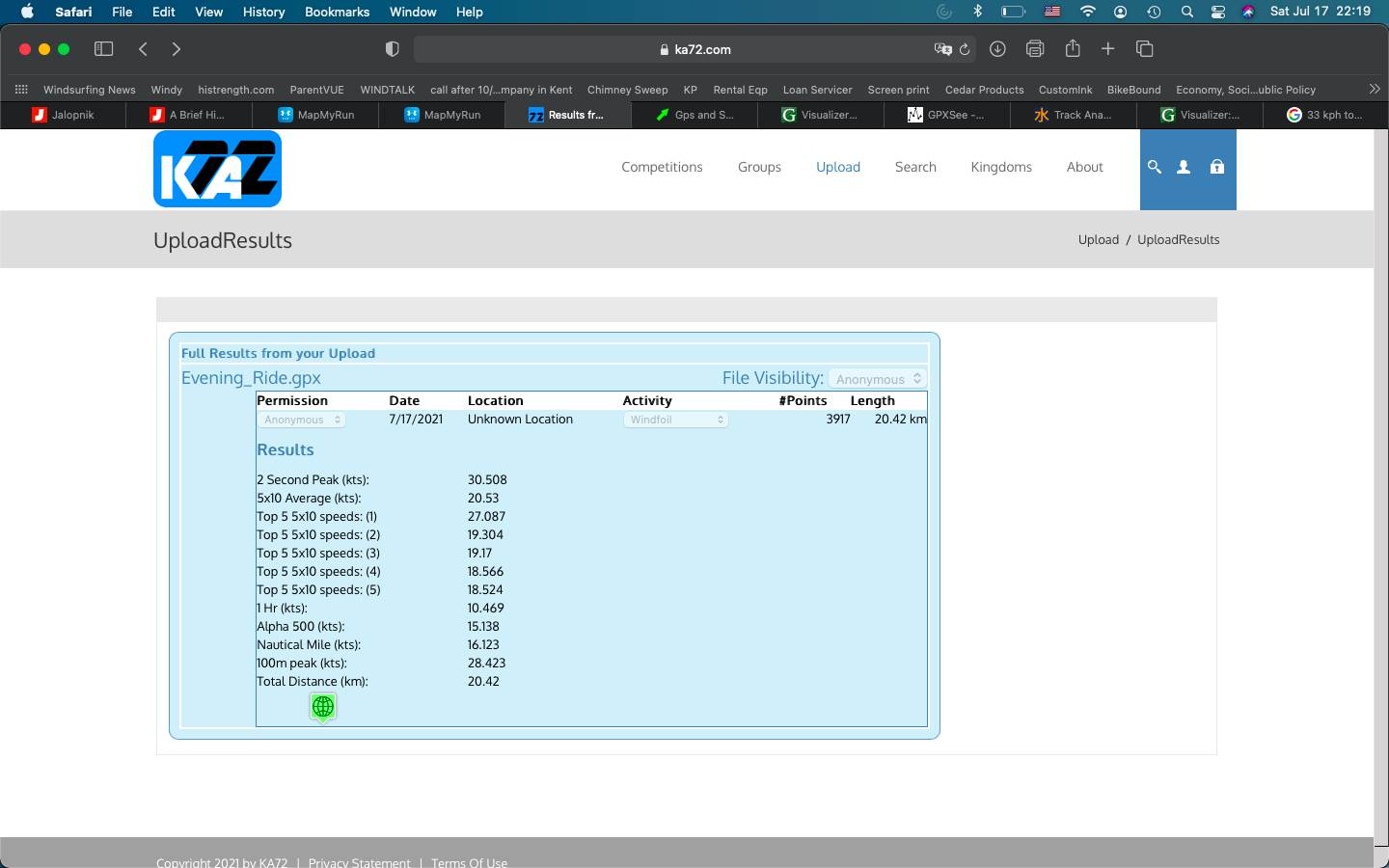The width and height of the screenshot is (1389, 868).
Task: Open the File Visibility dropdown
Action: [878, 379]
